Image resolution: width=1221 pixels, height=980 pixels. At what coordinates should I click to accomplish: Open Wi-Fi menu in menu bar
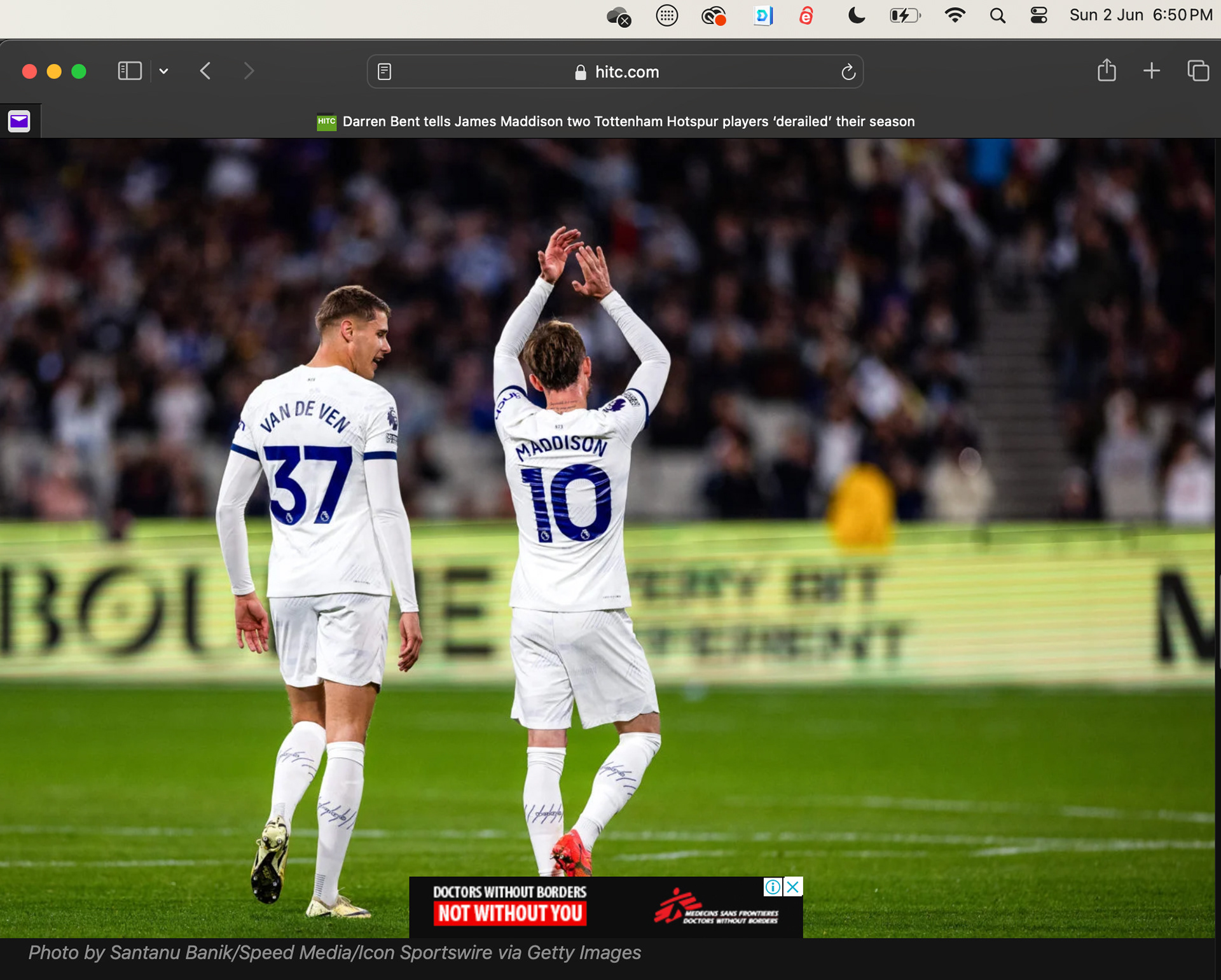(x=955, y=15)
